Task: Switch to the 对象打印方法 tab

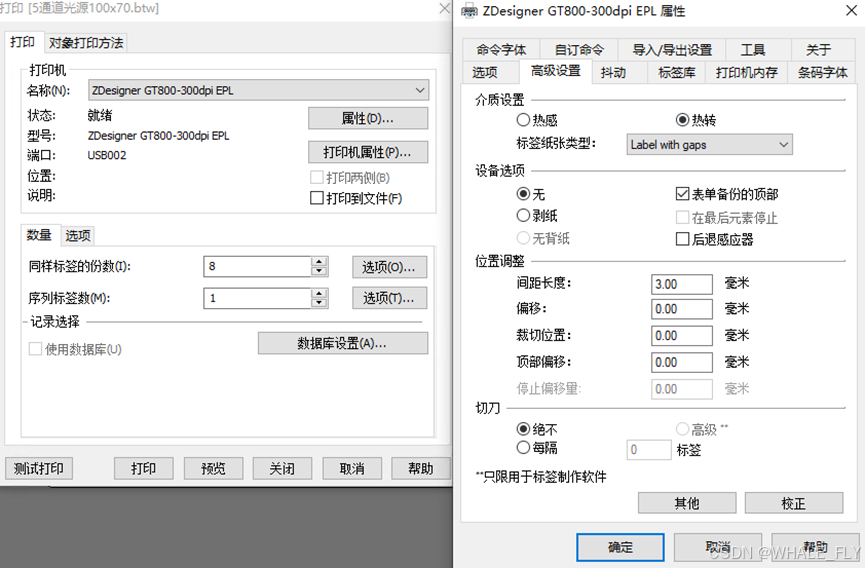Action: 86,43
